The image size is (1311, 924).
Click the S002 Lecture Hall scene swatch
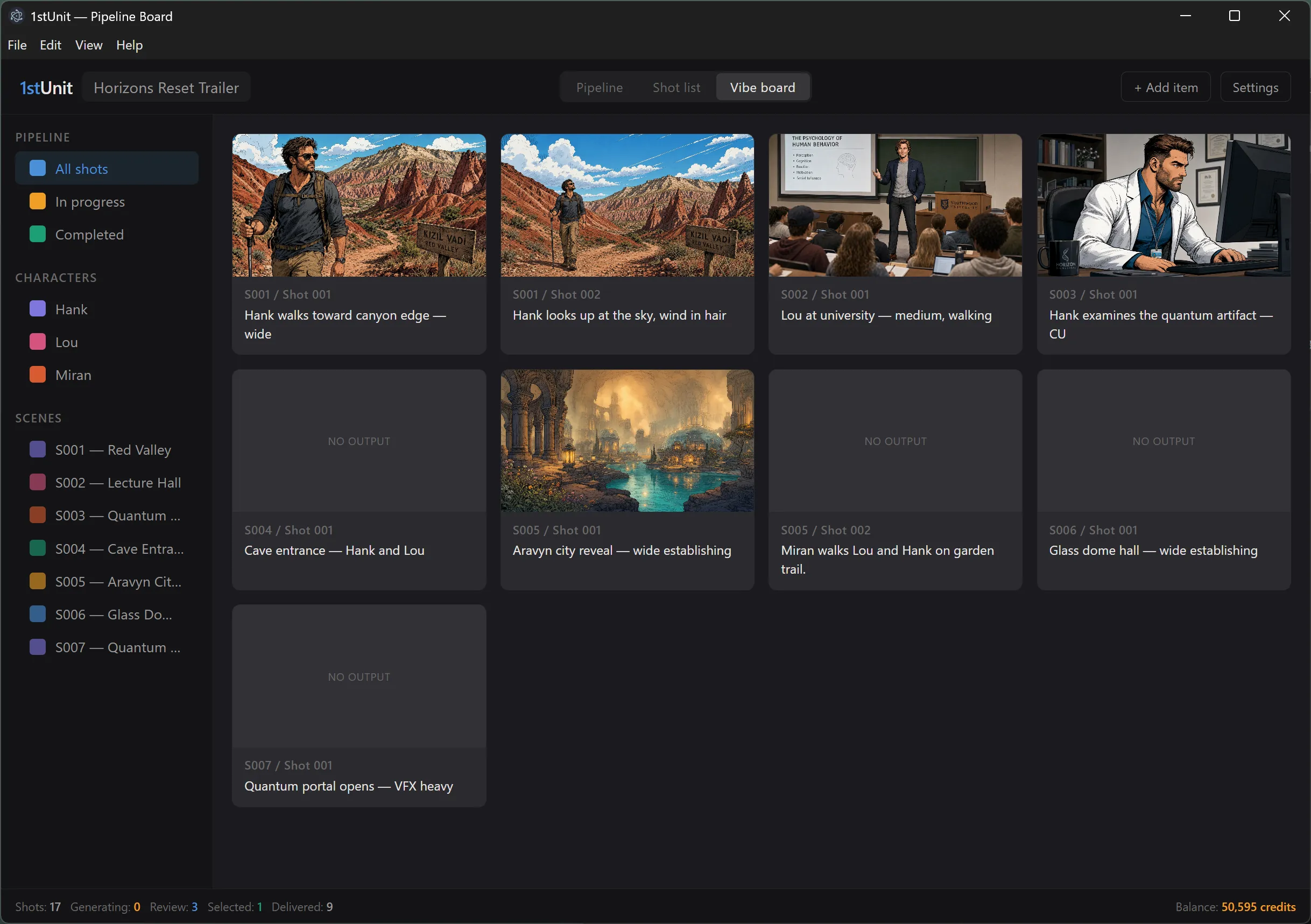38,483
